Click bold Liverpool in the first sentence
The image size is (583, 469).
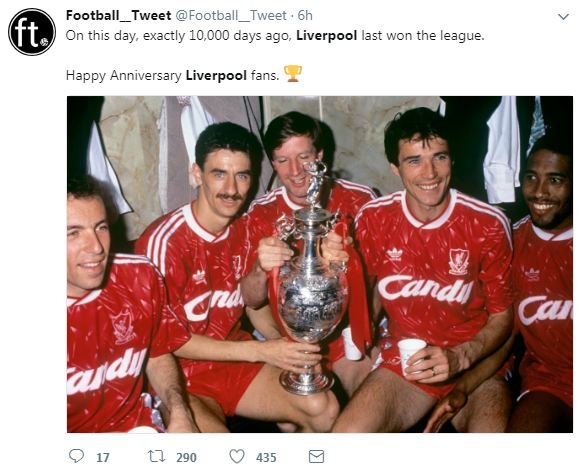click(x=326, y=36)
